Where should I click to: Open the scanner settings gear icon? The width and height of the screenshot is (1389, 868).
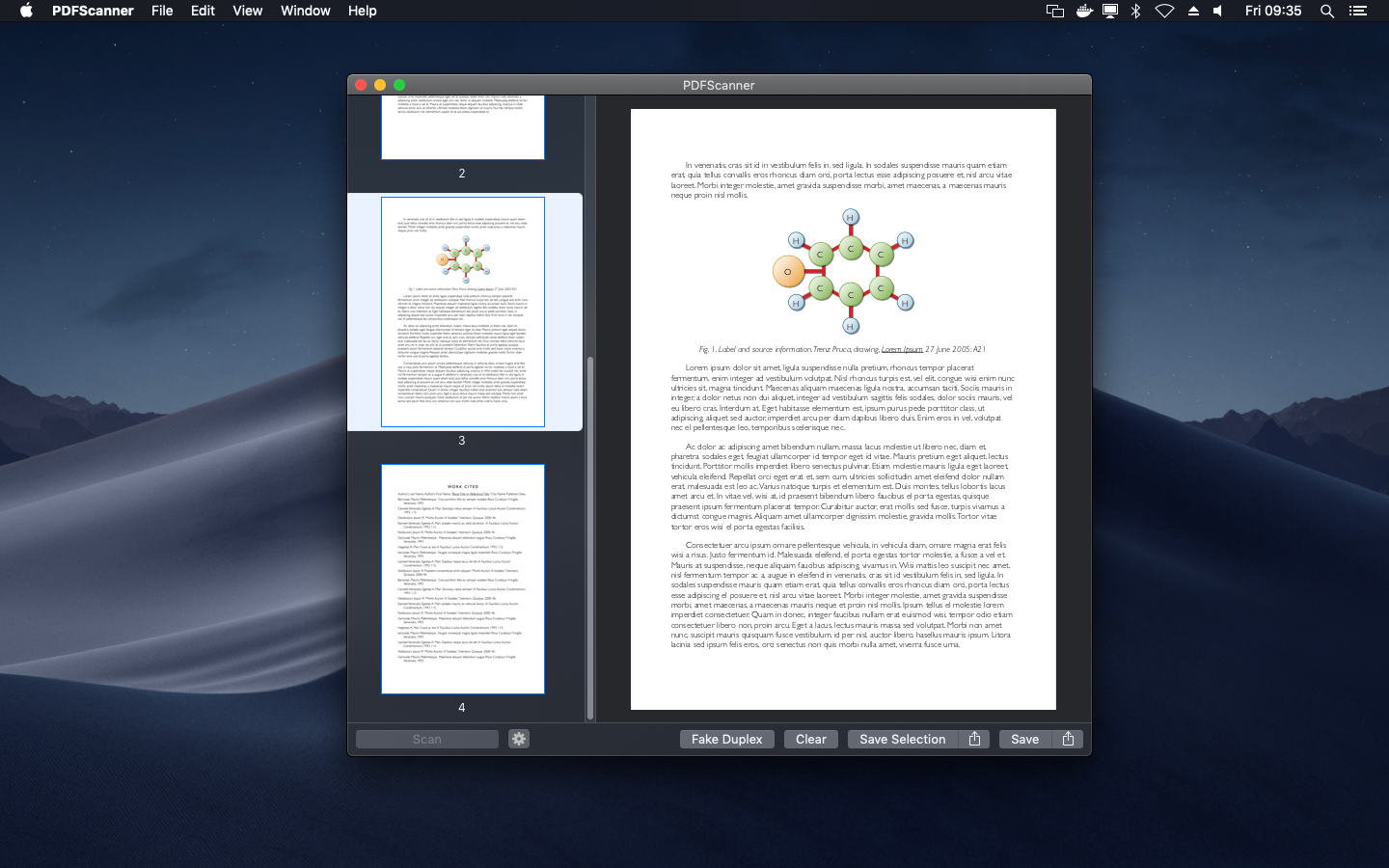[519, 739]
